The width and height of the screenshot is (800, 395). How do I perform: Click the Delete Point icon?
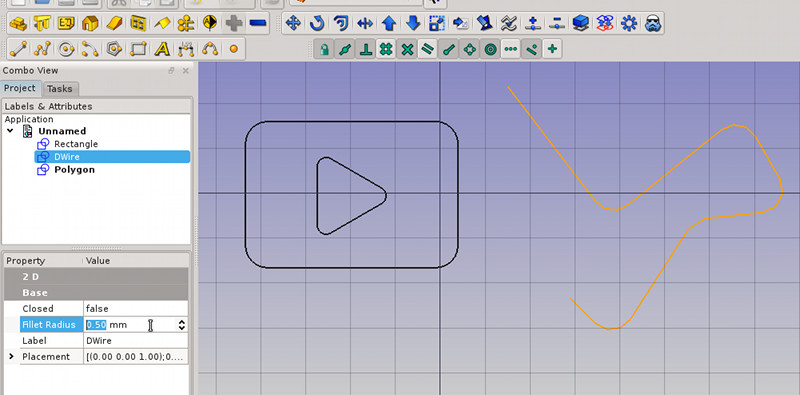click(x=557, y=23)
